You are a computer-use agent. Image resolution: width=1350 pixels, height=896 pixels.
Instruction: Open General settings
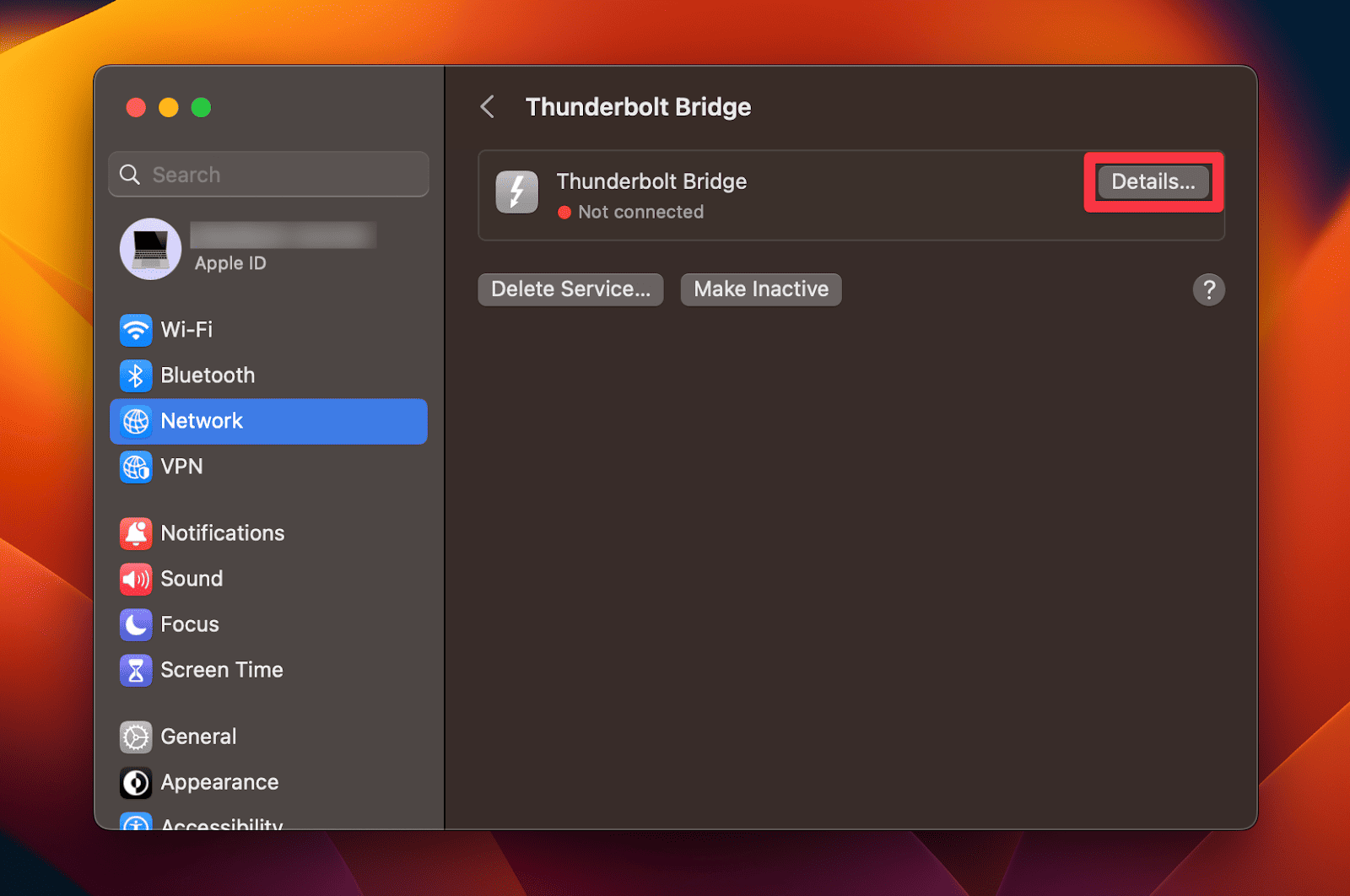point(198,737)
